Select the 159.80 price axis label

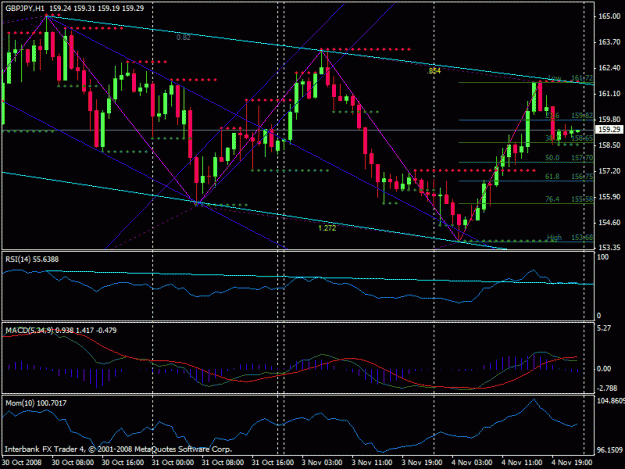pyautogui.click(x=609, y=119)
